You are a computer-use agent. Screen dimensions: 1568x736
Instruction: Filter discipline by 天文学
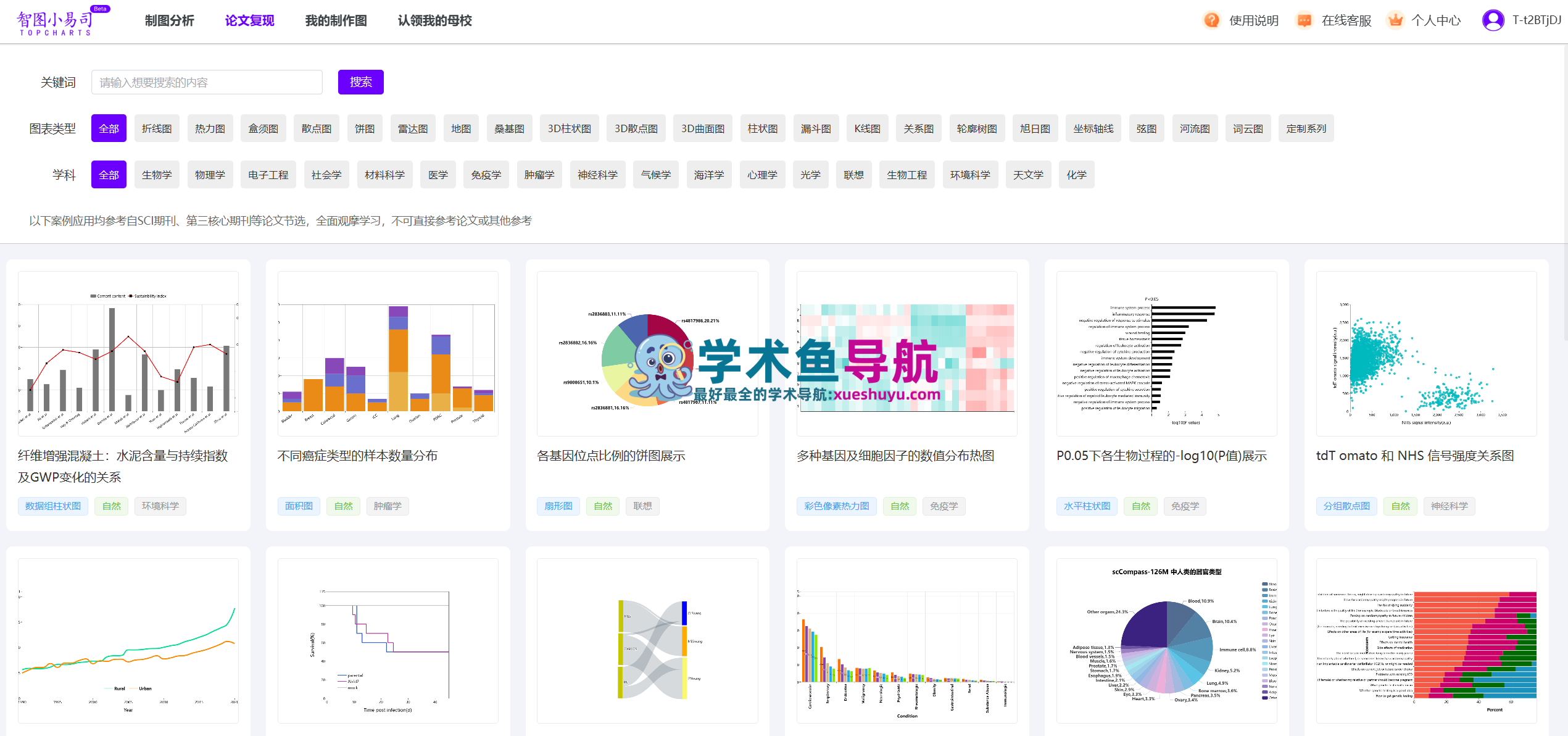[x=1028, y=175]
